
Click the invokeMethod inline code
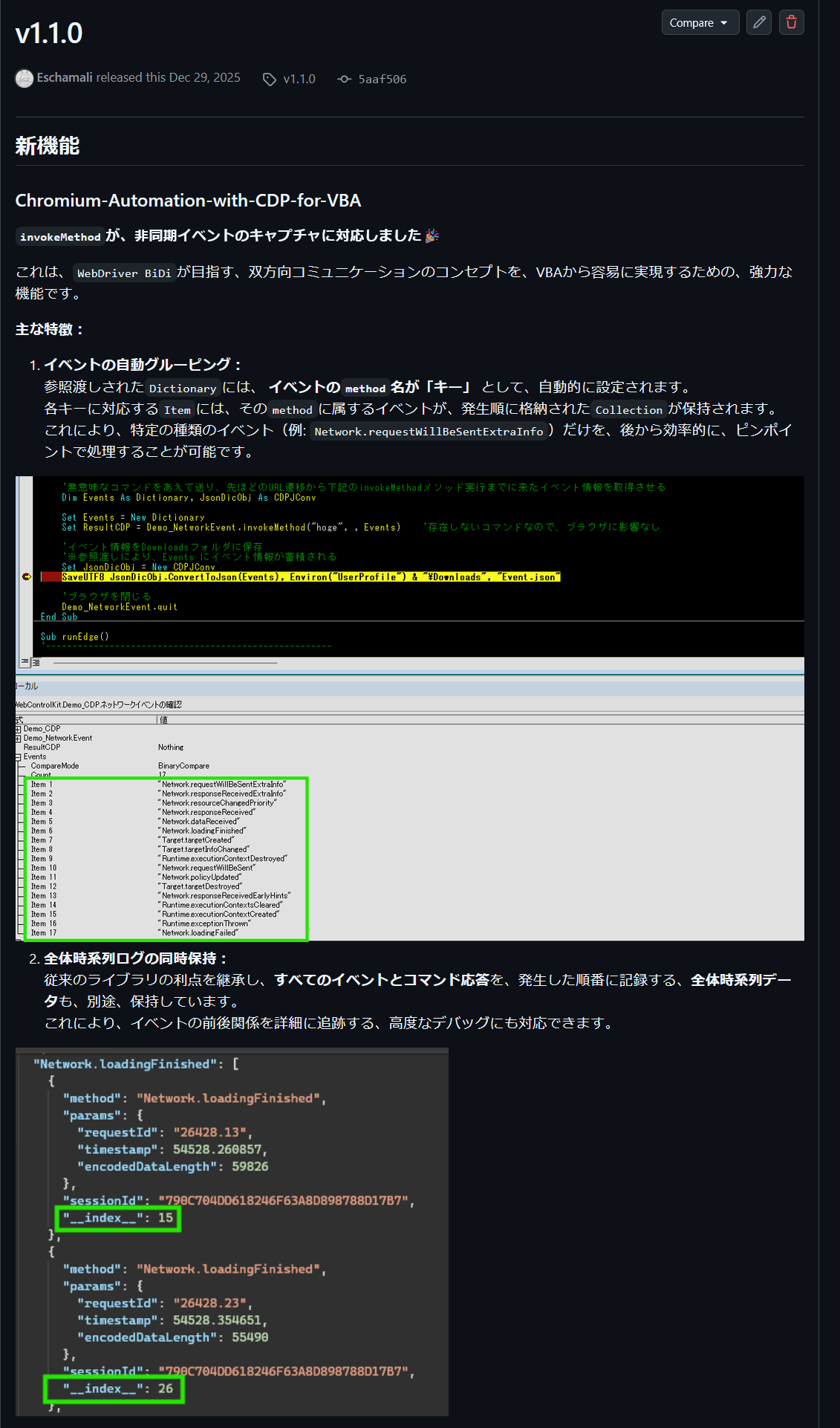coord(60,237)
